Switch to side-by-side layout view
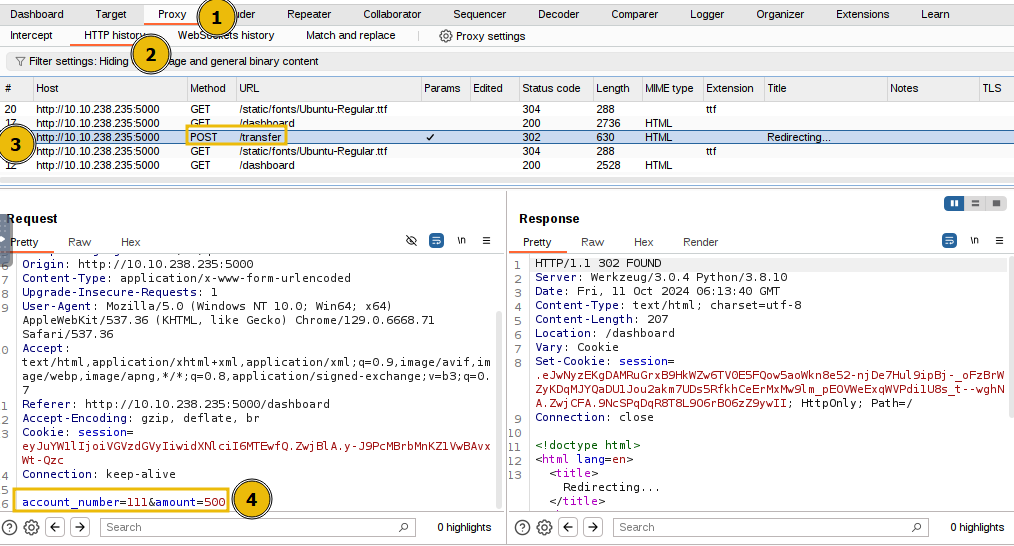The image size is (1014, 546). click(954, 204)
